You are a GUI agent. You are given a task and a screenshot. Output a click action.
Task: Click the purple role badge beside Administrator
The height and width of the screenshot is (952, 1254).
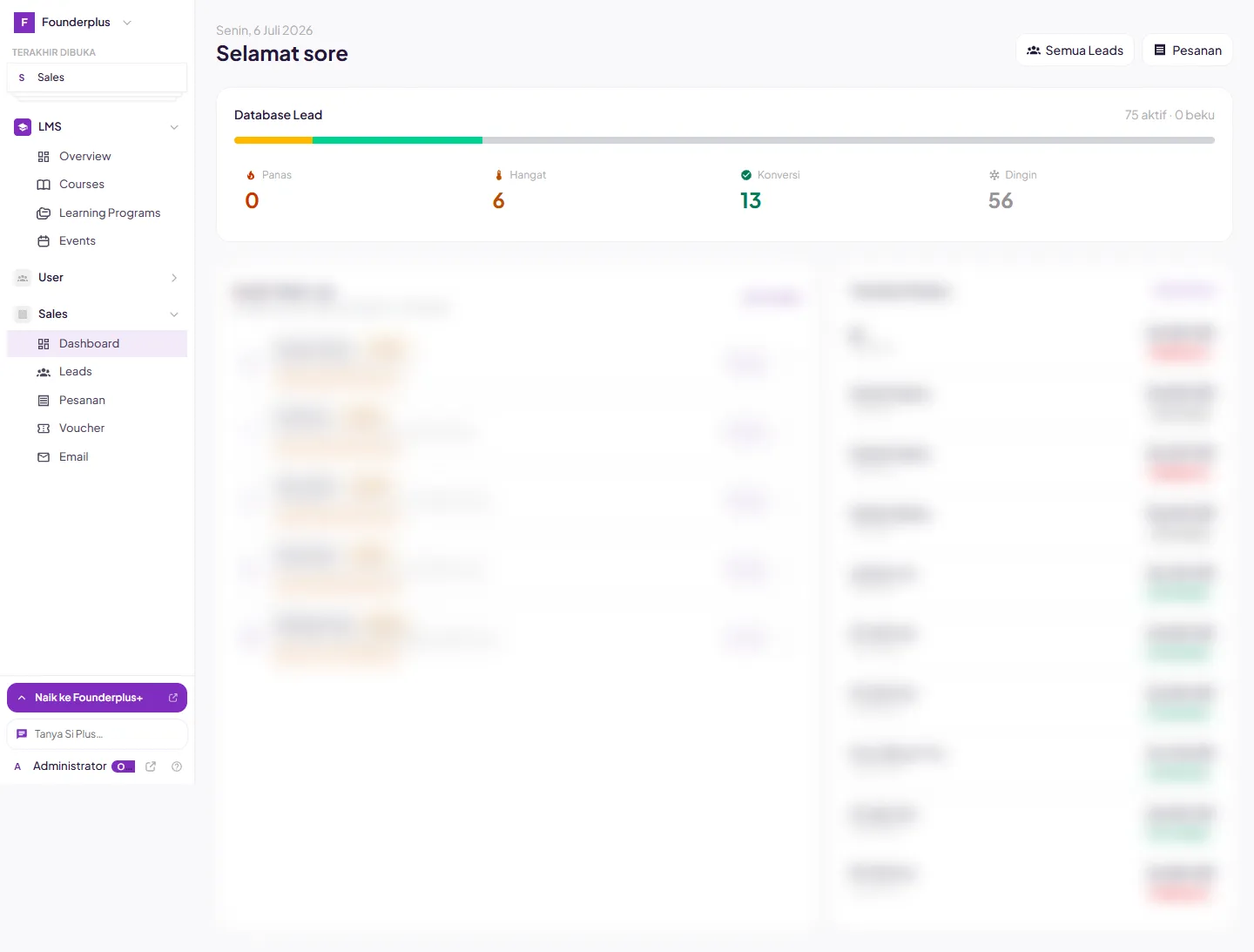click(x=123, y=767)
